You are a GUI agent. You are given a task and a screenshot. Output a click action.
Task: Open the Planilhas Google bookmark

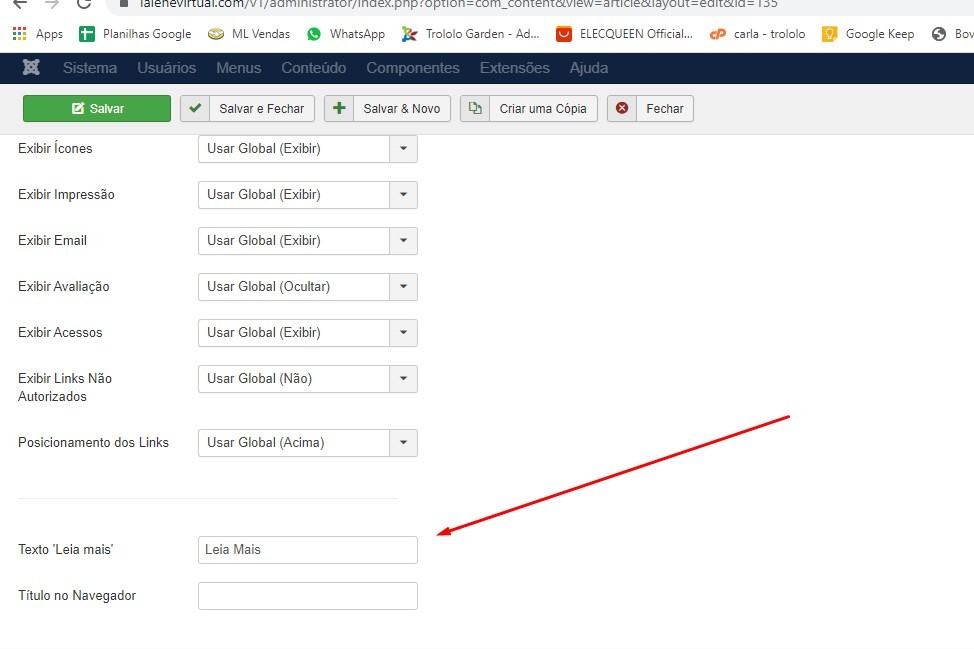(x=135, y=34)
